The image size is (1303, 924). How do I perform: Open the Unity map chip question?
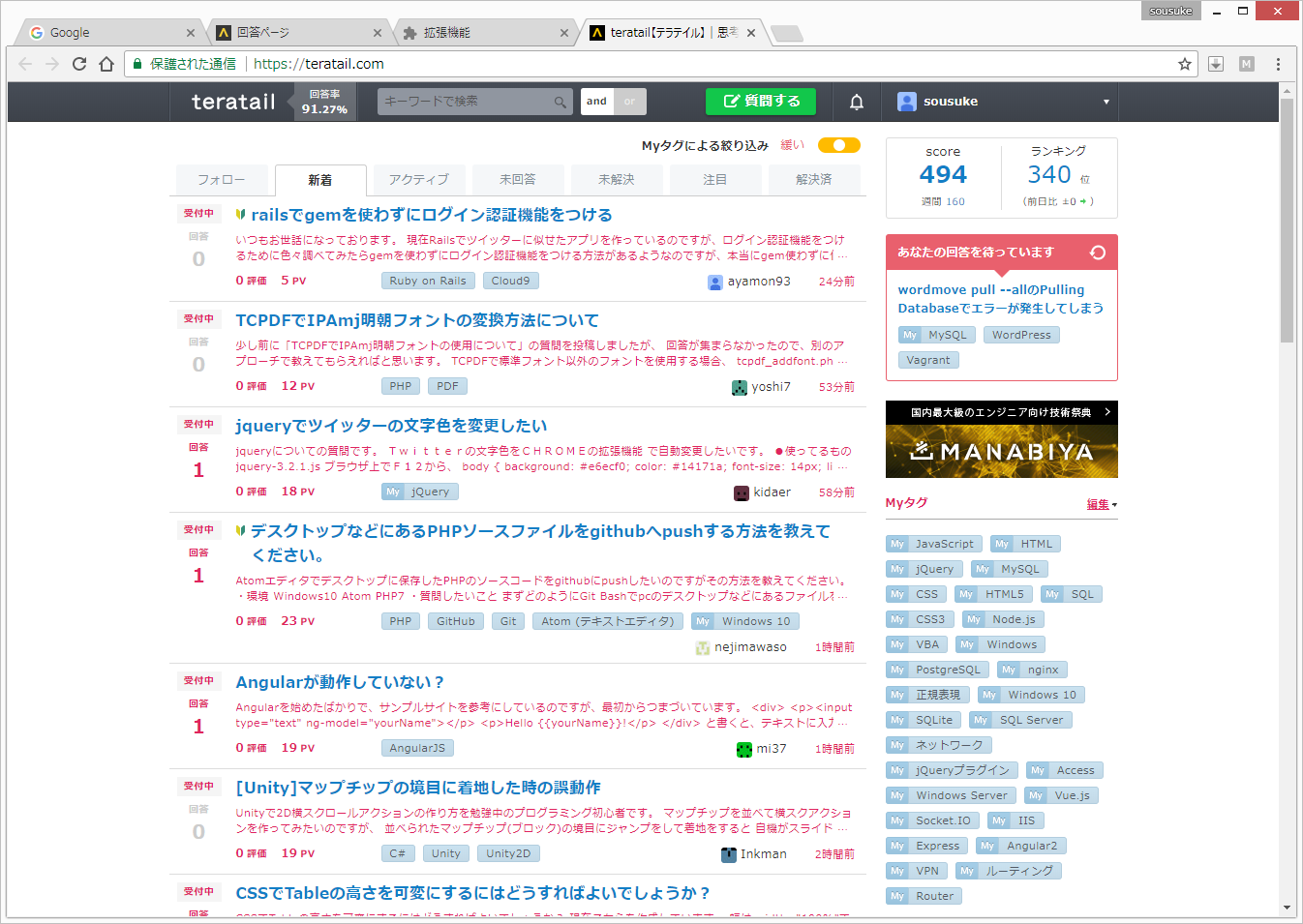point(418,788)
